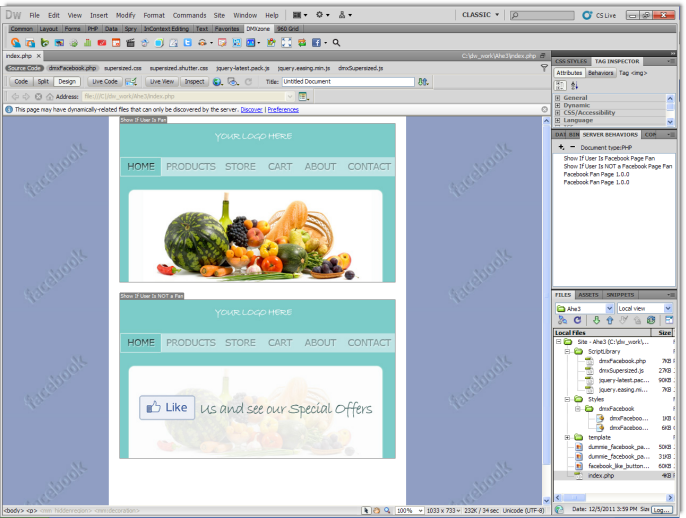
Task: Click the browser Back arrow in address bar
Action: (15, 96)
